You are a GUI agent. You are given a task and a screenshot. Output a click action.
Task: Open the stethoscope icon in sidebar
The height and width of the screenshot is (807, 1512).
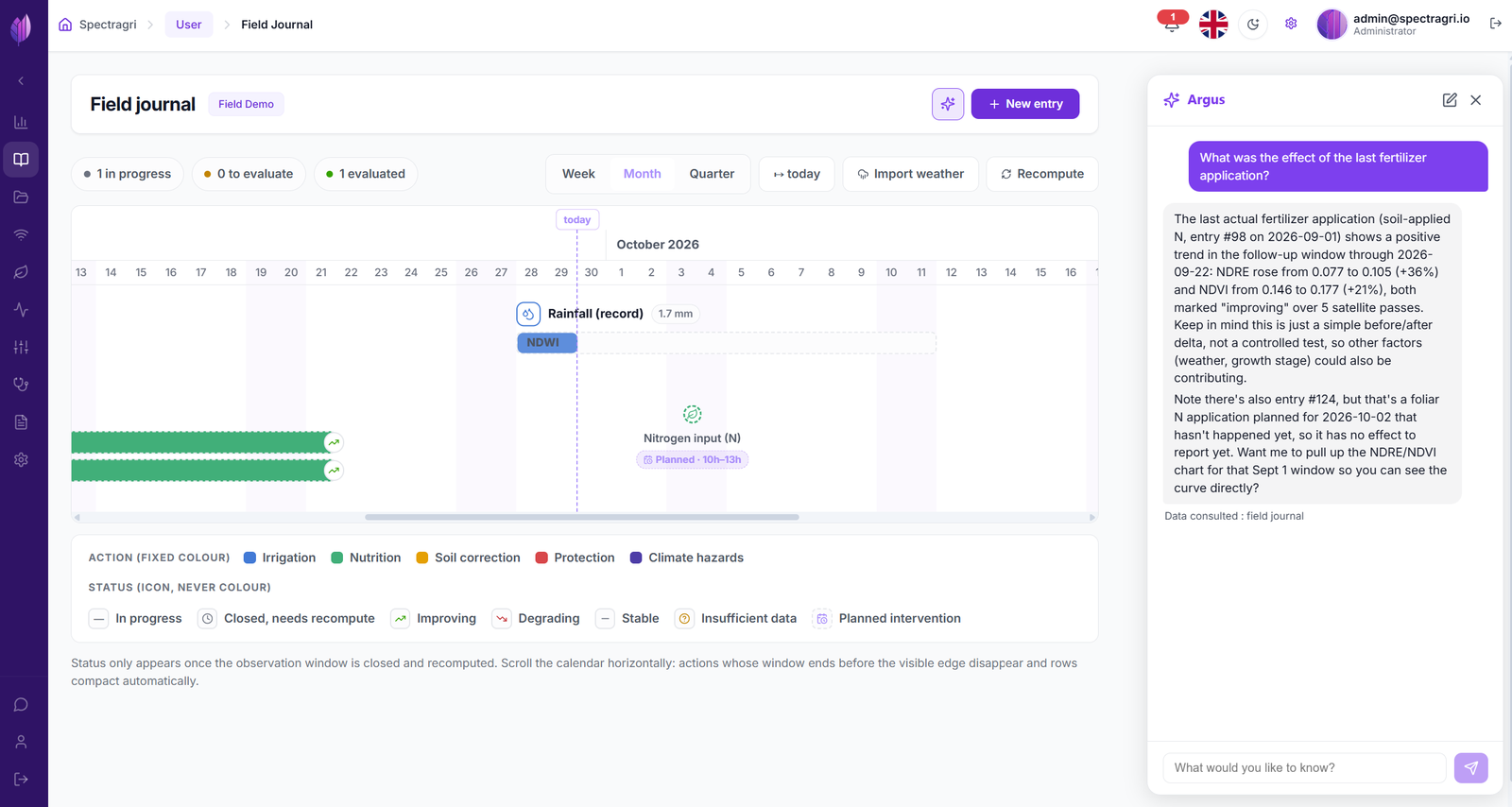21,385
